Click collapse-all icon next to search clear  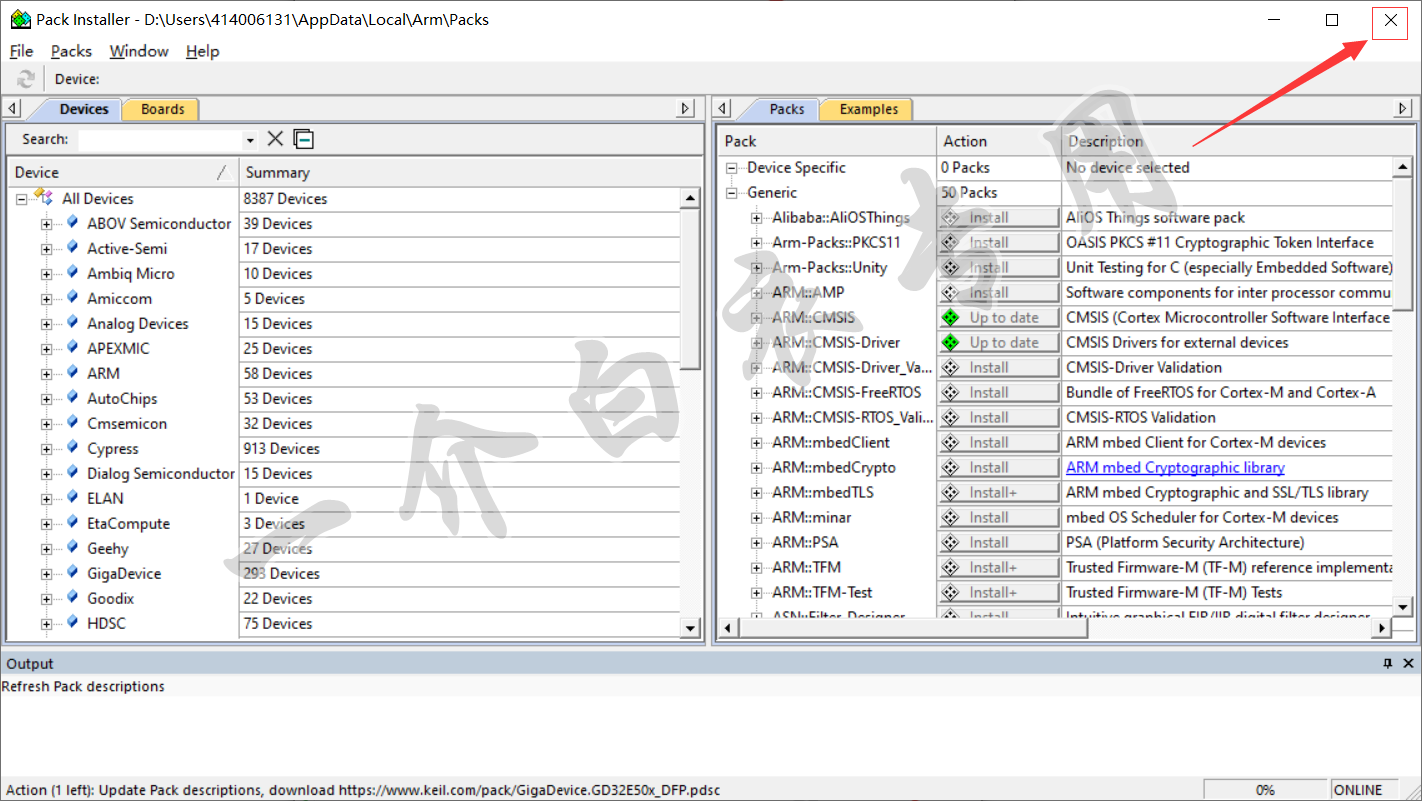(304, 139)
